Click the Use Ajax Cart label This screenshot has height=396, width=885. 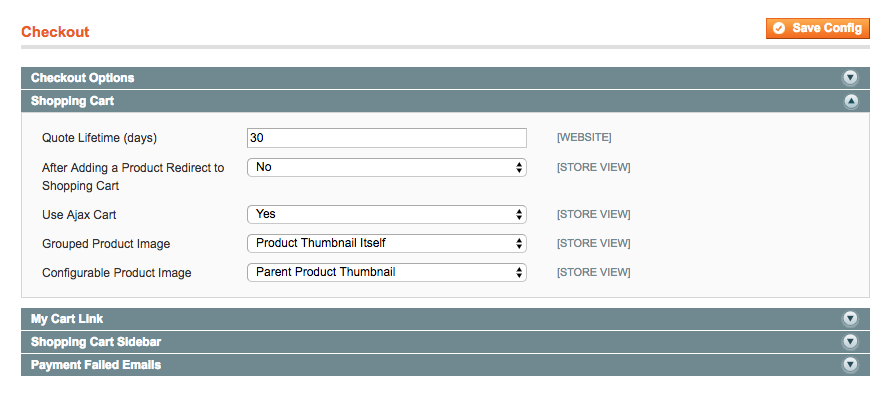coord(80,215)
